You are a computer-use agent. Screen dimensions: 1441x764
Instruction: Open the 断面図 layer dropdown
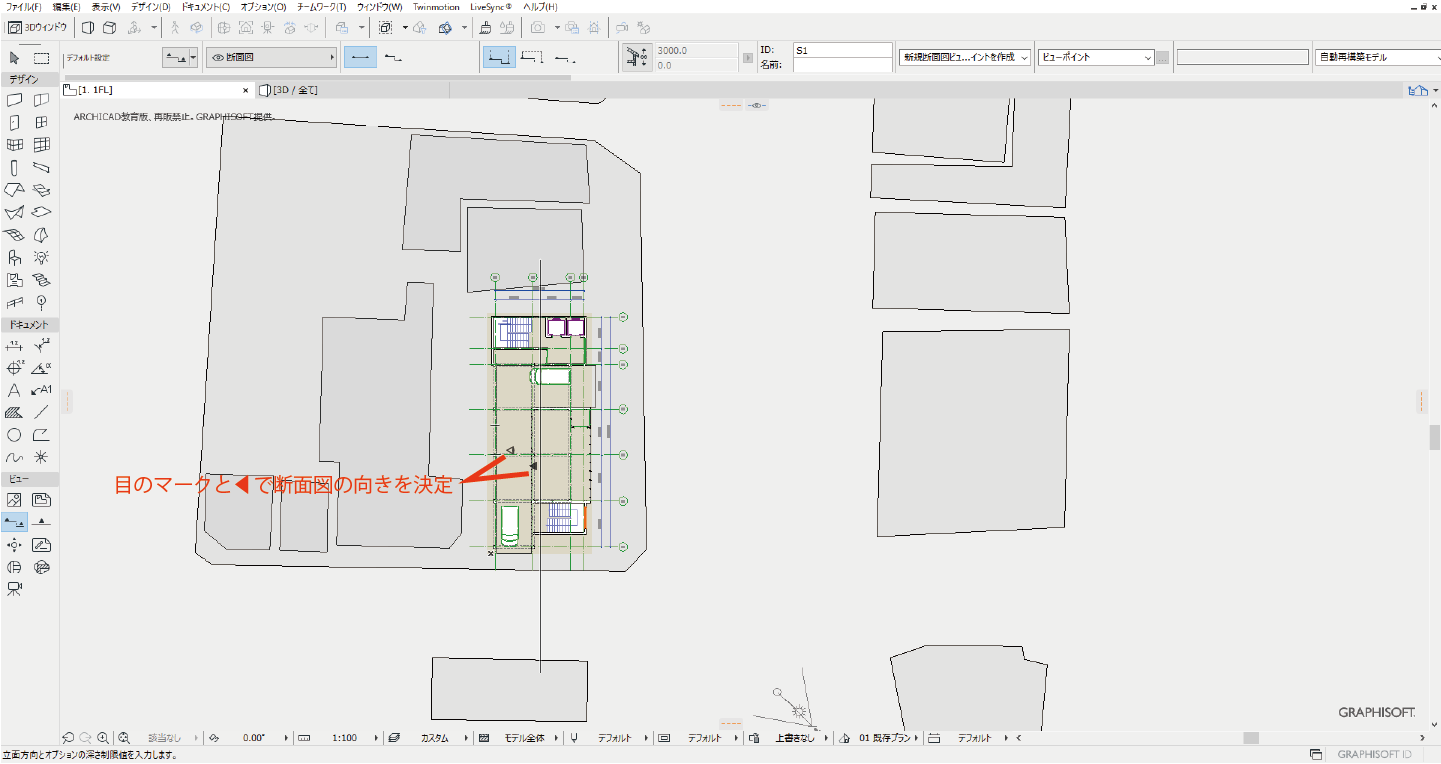click(x=272, y=58)
